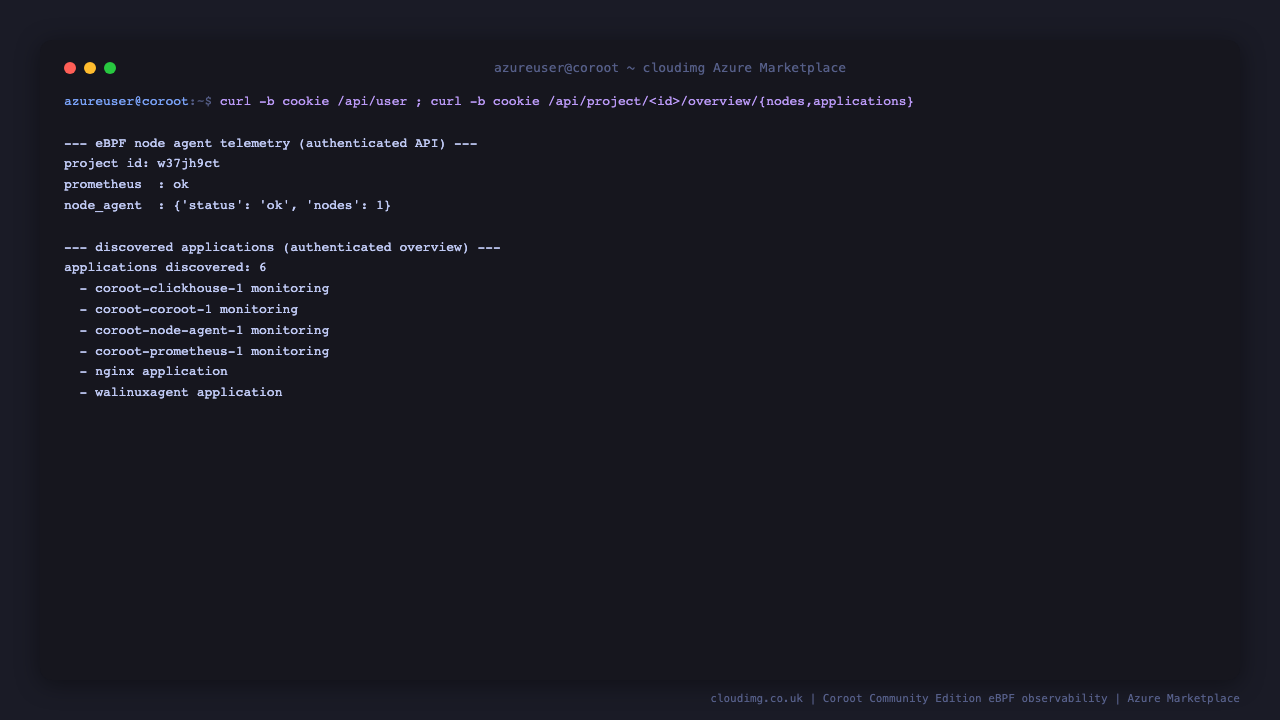Select the project id w37jh9ct line
1280x720 pixels.
pyautogui.click(x=142, y=164)
